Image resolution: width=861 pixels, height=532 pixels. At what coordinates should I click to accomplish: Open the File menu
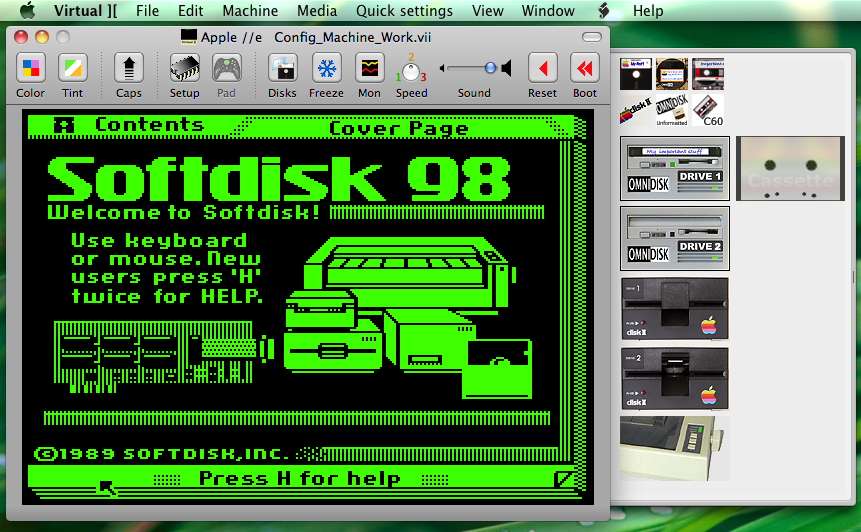coord(147,10)
